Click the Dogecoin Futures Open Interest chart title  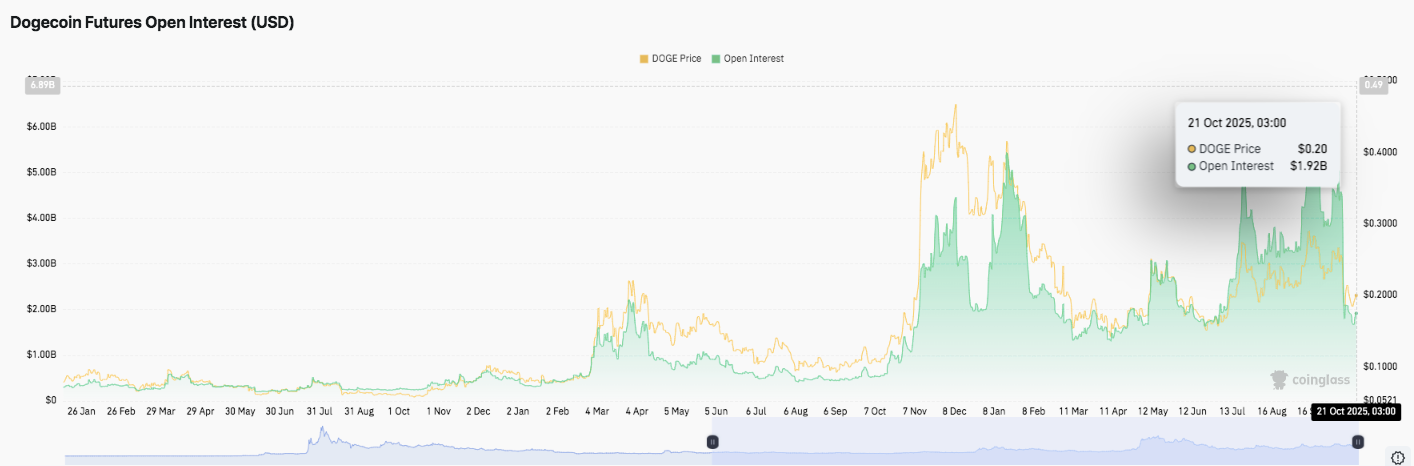pyautogui.click(x=152, y=22)
